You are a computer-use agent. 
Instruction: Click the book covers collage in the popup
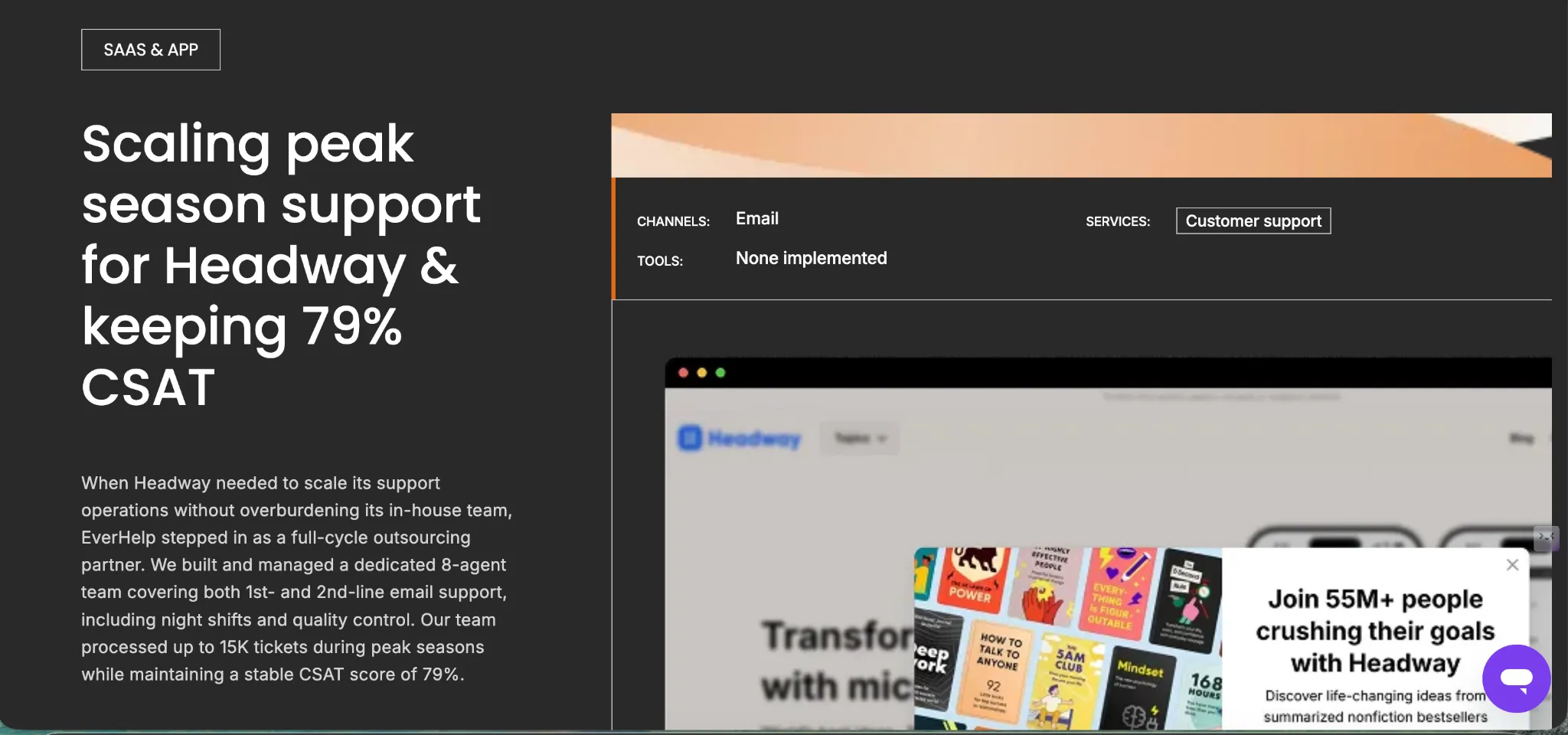click(1068, 639)
